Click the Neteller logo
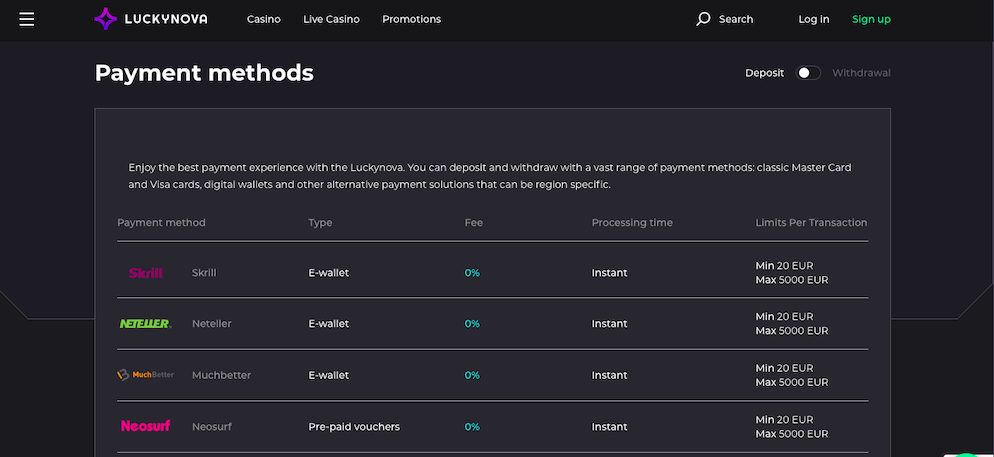Image resolution: width=994 pixels, height=457 pixels. (x=145, y=324)
